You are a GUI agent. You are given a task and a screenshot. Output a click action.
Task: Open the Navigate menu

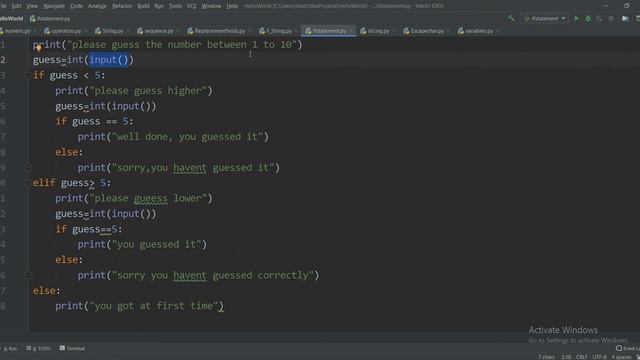coord(54,6)
